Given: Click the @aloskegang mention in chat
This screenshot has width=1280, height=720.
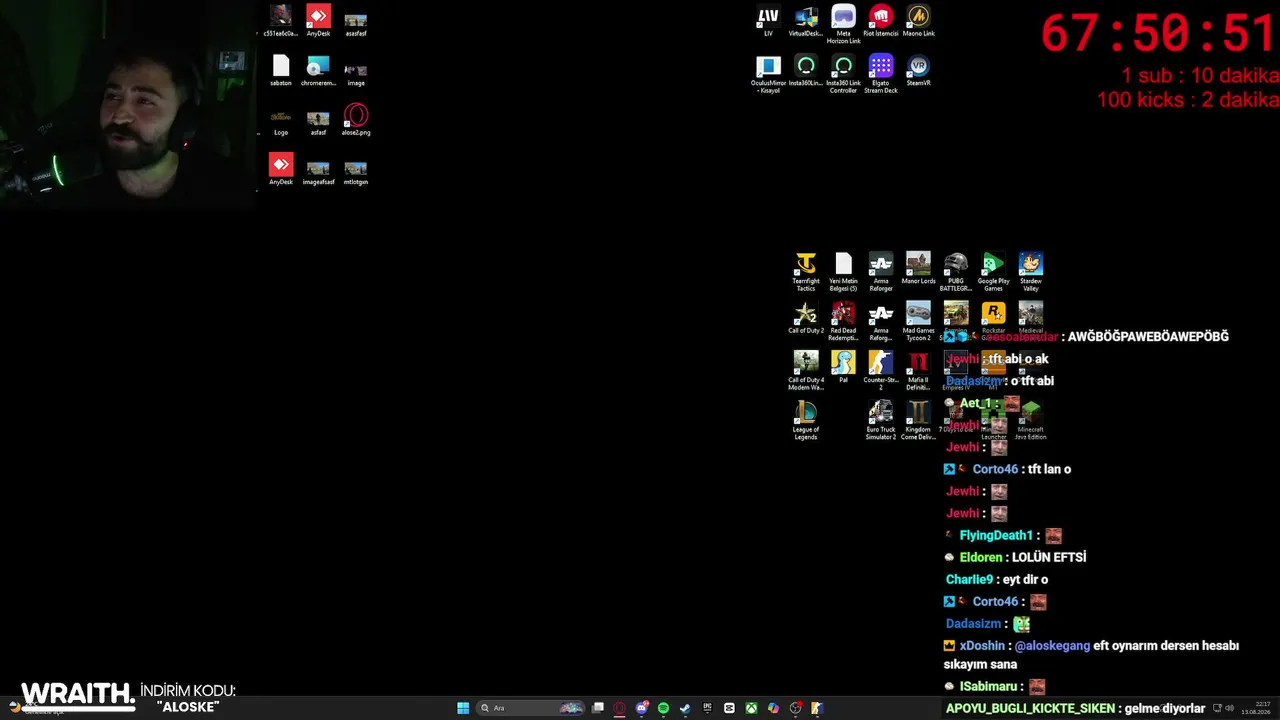Looking at the screenshot, I should click(1052, 646).
